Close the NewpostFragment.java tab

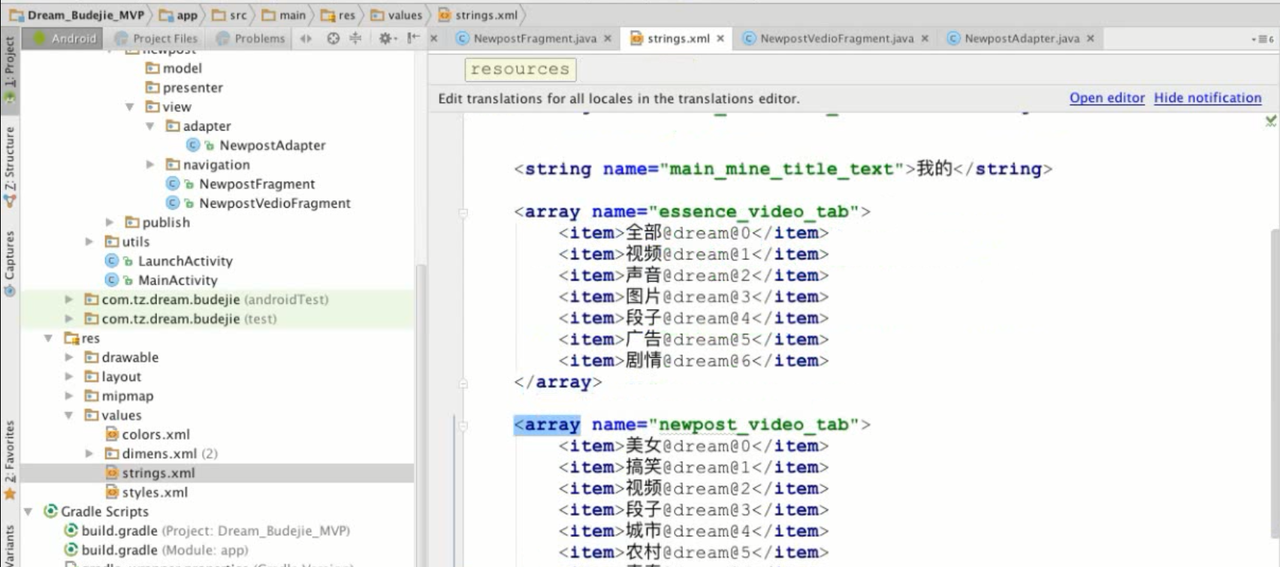point(607,39)
